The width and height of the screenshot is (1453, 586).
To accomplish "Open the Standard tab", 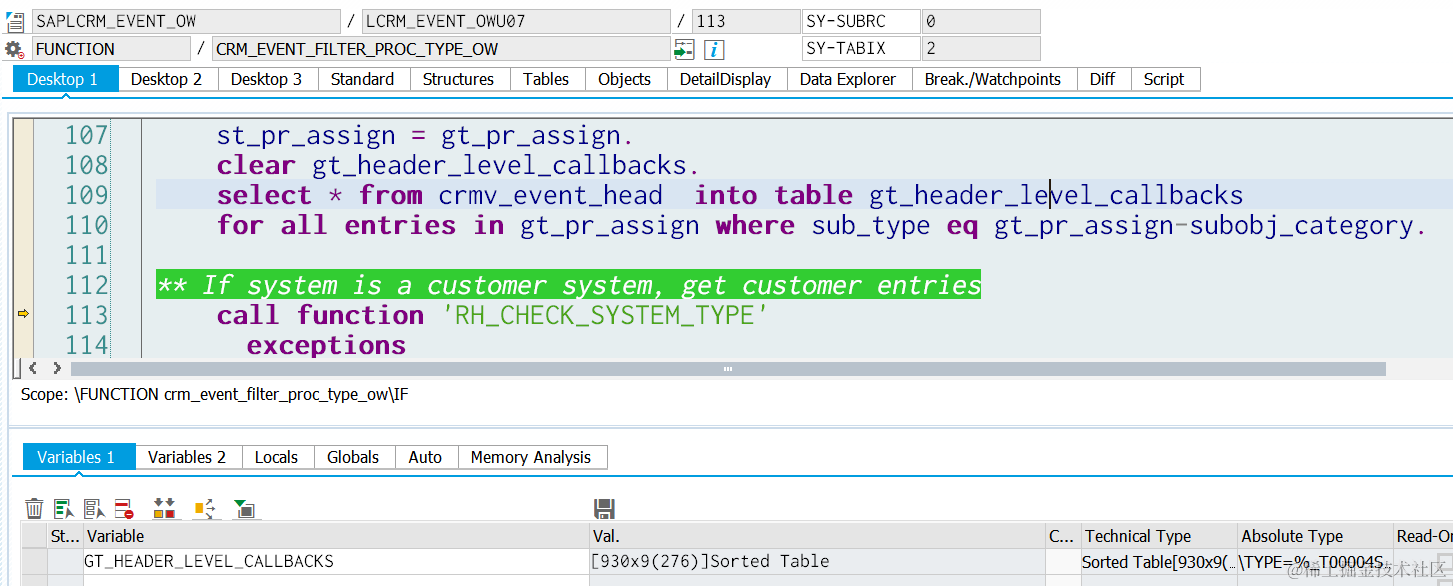I will point(363,79).
